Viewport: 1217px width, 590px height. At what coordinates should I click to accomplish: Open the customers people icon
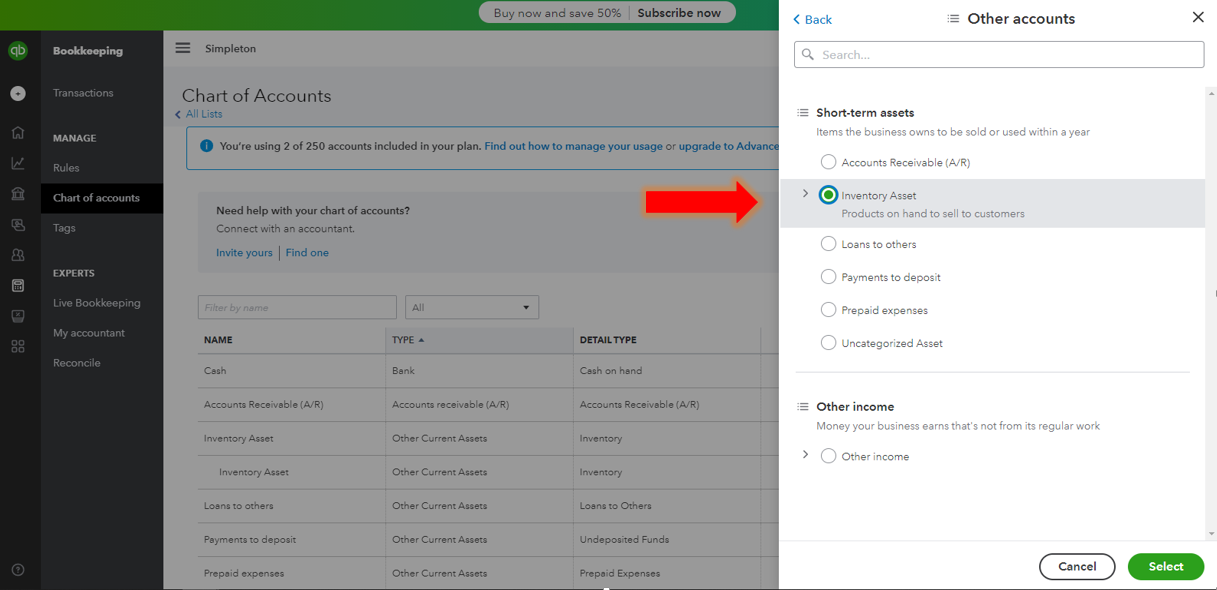18,255
